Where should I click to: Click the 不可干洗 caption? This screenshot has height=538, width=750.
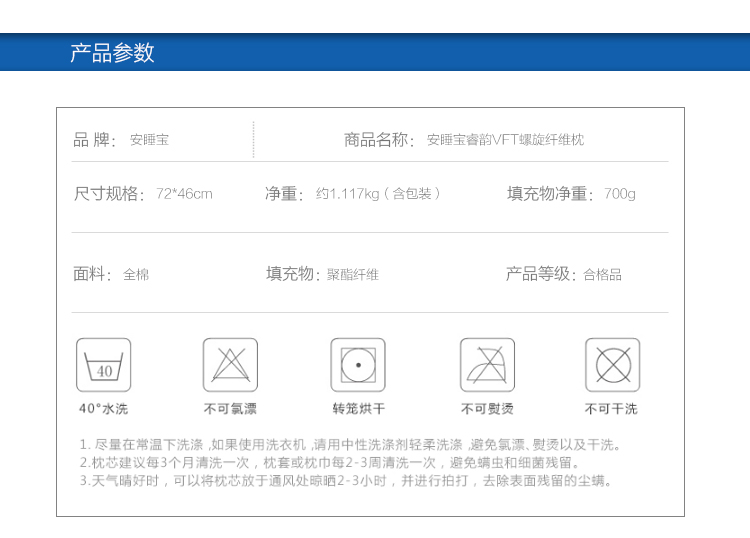[x=611, y=409]
